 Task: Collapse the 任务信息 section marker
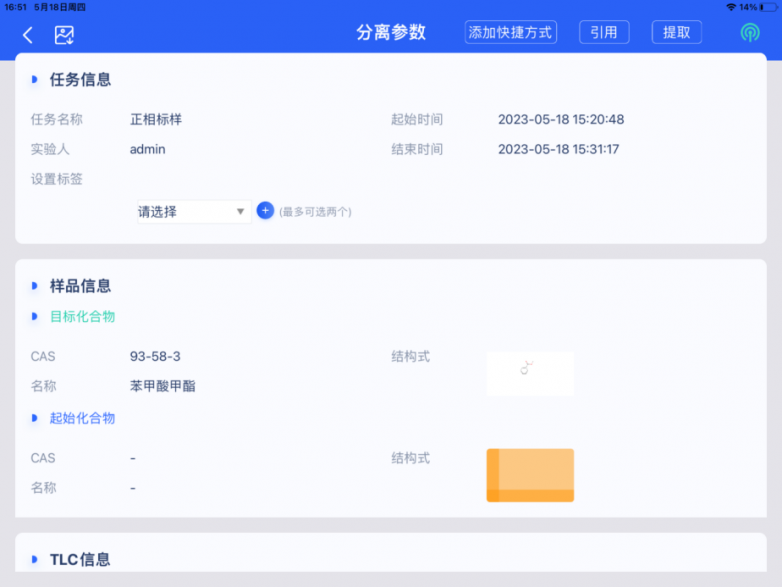coord(34,79)
